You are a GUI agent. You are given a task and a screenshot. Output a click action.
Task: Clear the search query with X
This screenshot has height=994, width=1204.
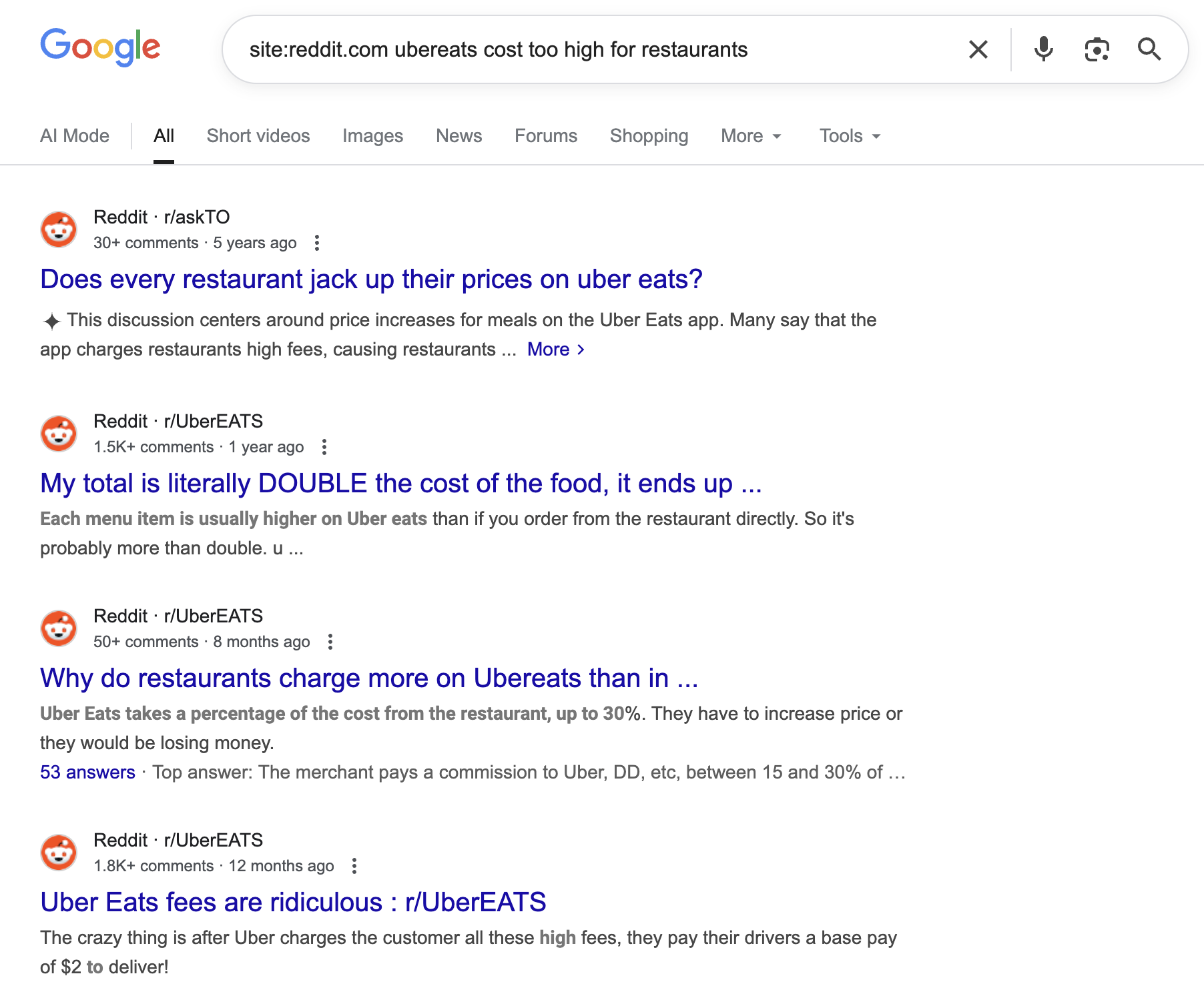(x=978, y=49)
